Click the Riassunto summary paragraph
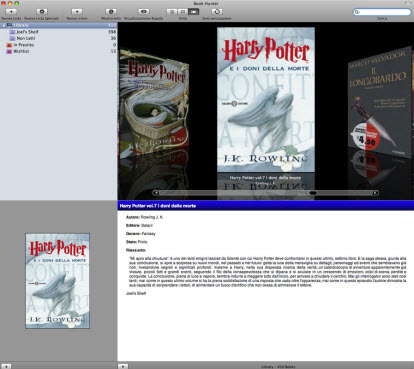The image size is (414, 369). coord(268,272)
